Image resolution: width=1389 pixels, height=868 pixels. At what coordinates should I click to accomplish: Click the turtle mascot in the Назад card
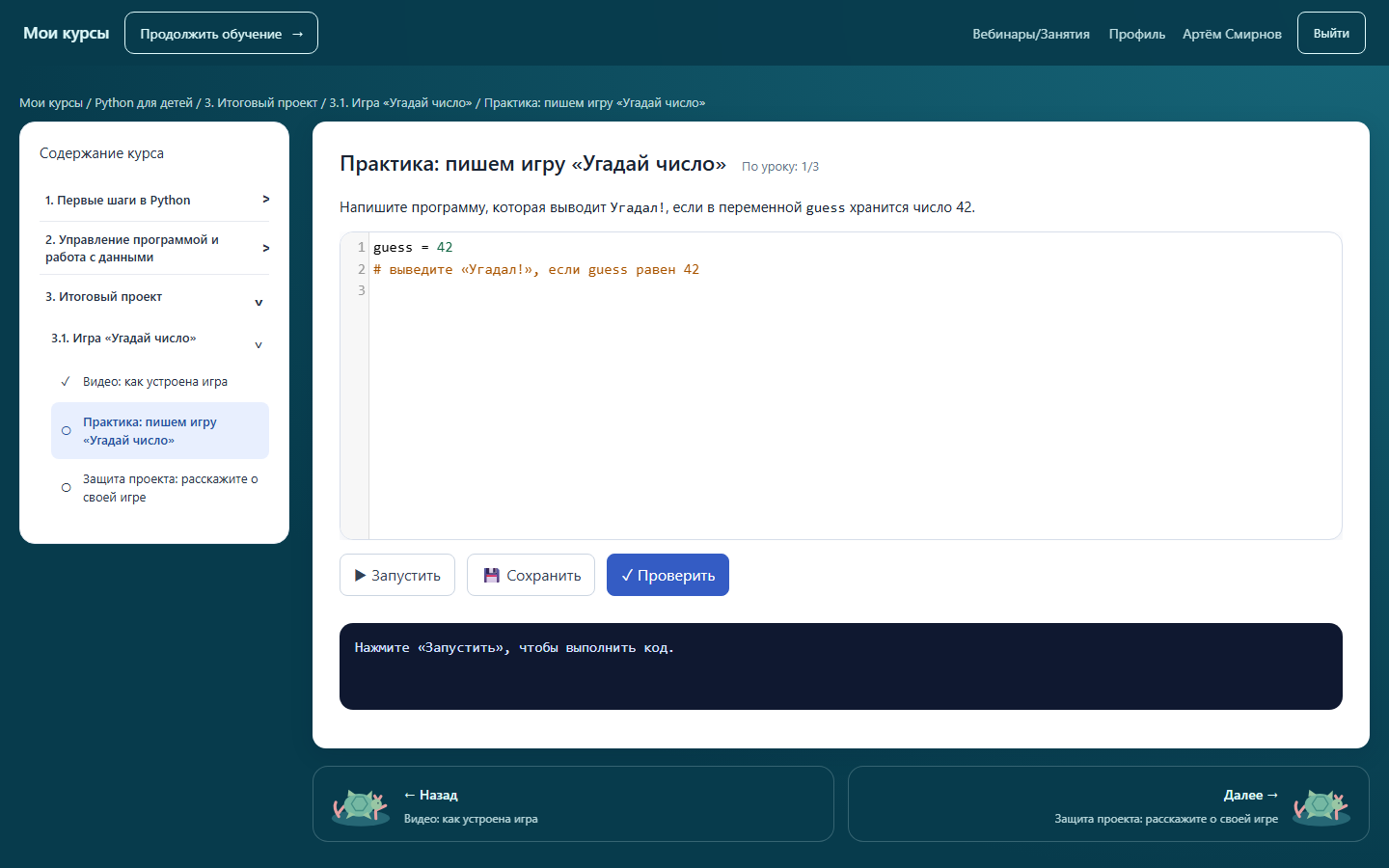[x=360, y=806]
